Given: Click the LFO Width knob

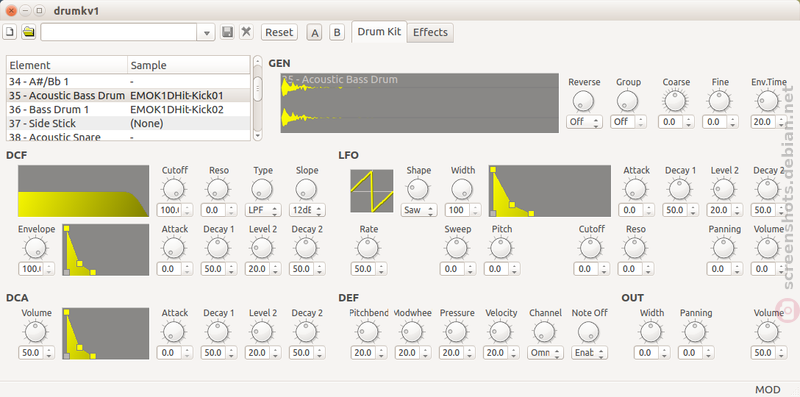Looking at the screenshot, I should [x=462, y=190].
